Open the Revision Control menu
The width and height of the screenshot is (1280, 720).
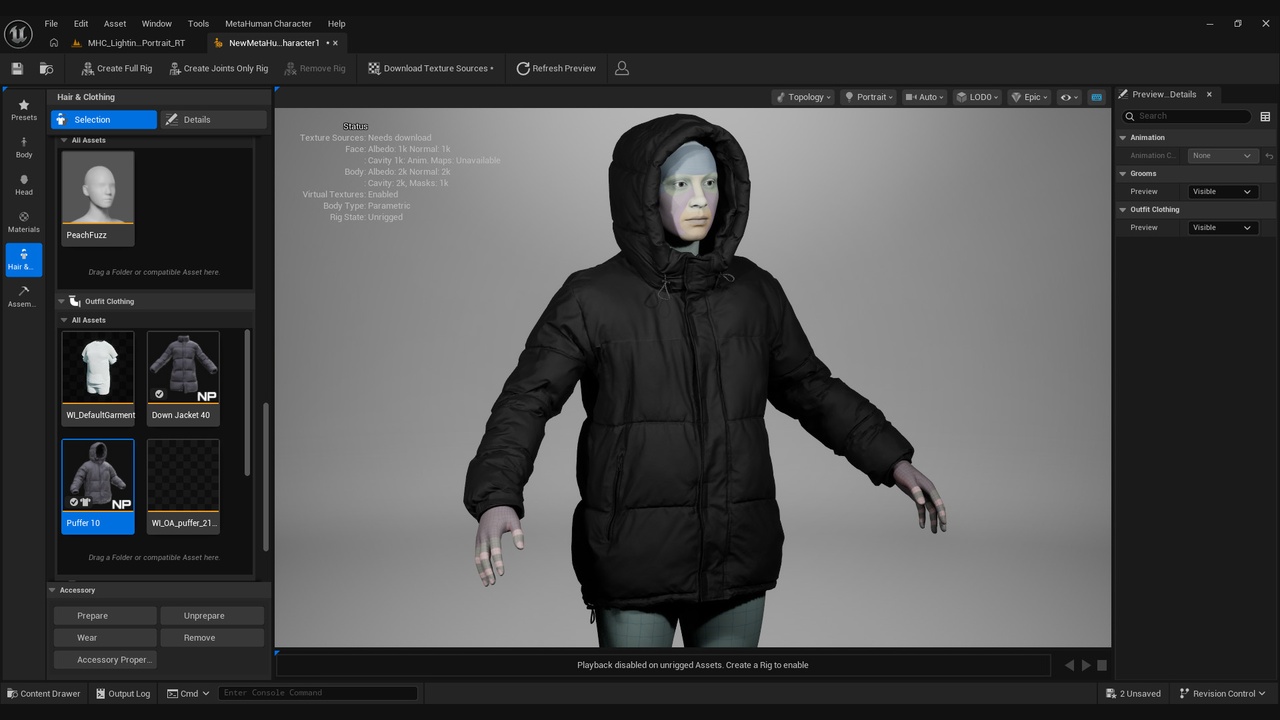click(1222, 693)
